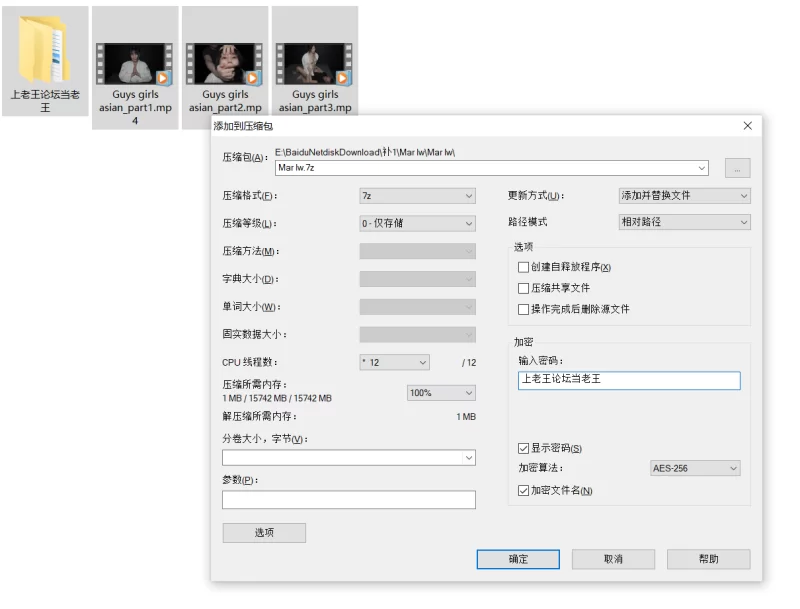Click the 帮助 help button
Image resolution: width=800 pixels, height=609 pixels.
(x=708, y=559)
